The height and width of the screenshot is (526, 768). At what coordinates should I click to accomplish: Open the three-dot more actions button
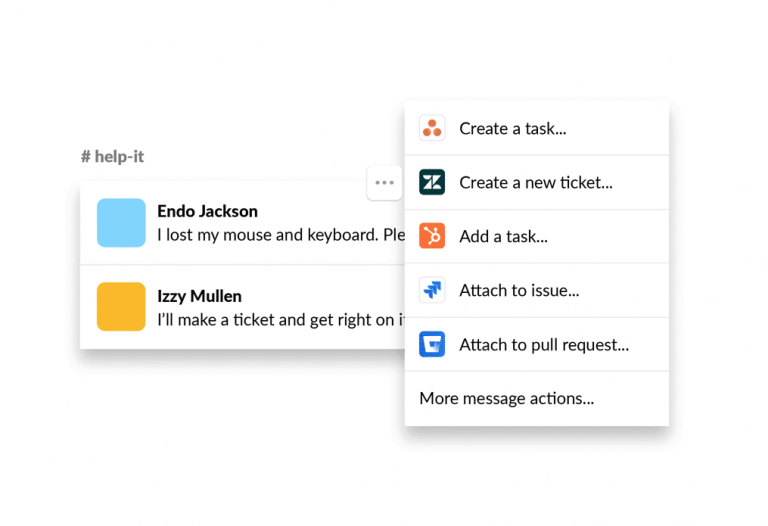[x=384, y=183]
